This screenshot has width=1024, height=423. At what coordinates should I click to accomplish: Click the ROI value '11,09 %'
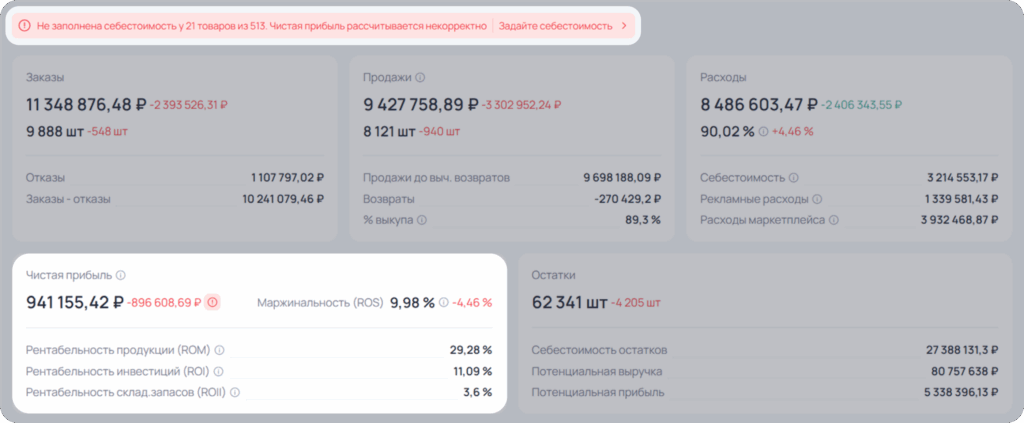[x=472, y=371]
